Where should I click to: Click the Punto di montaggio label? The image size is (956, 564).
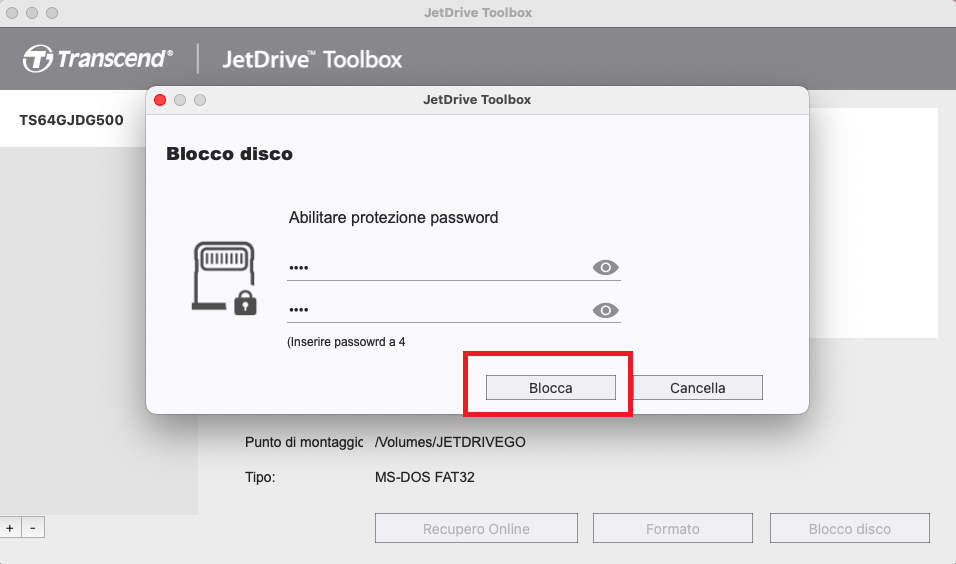click(x=304, y=442)
